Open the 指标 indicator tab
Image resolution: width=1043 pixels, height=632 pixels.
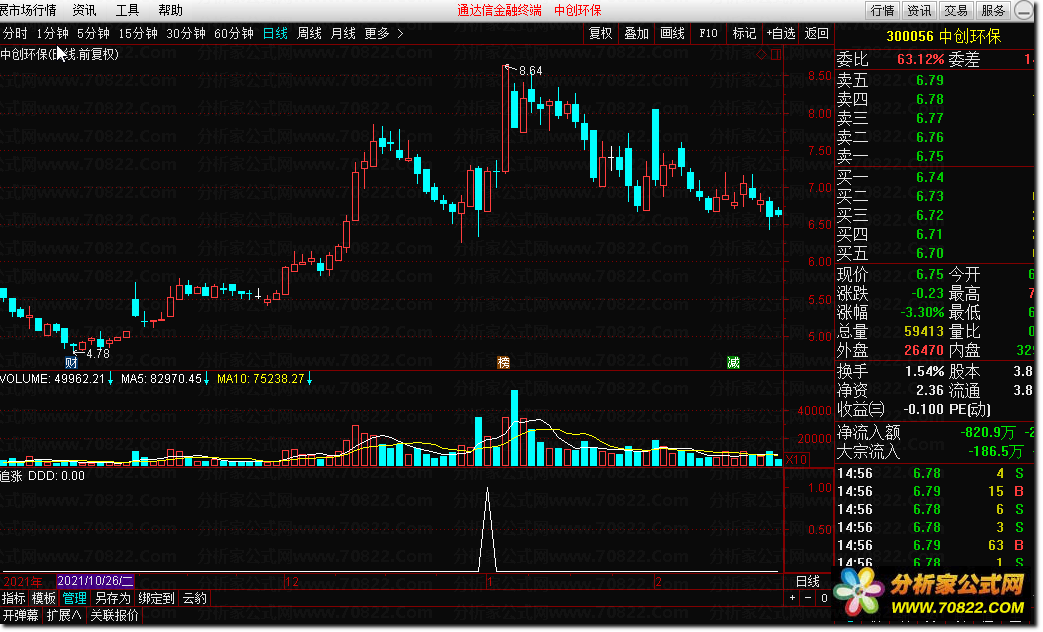click(13, 598)
